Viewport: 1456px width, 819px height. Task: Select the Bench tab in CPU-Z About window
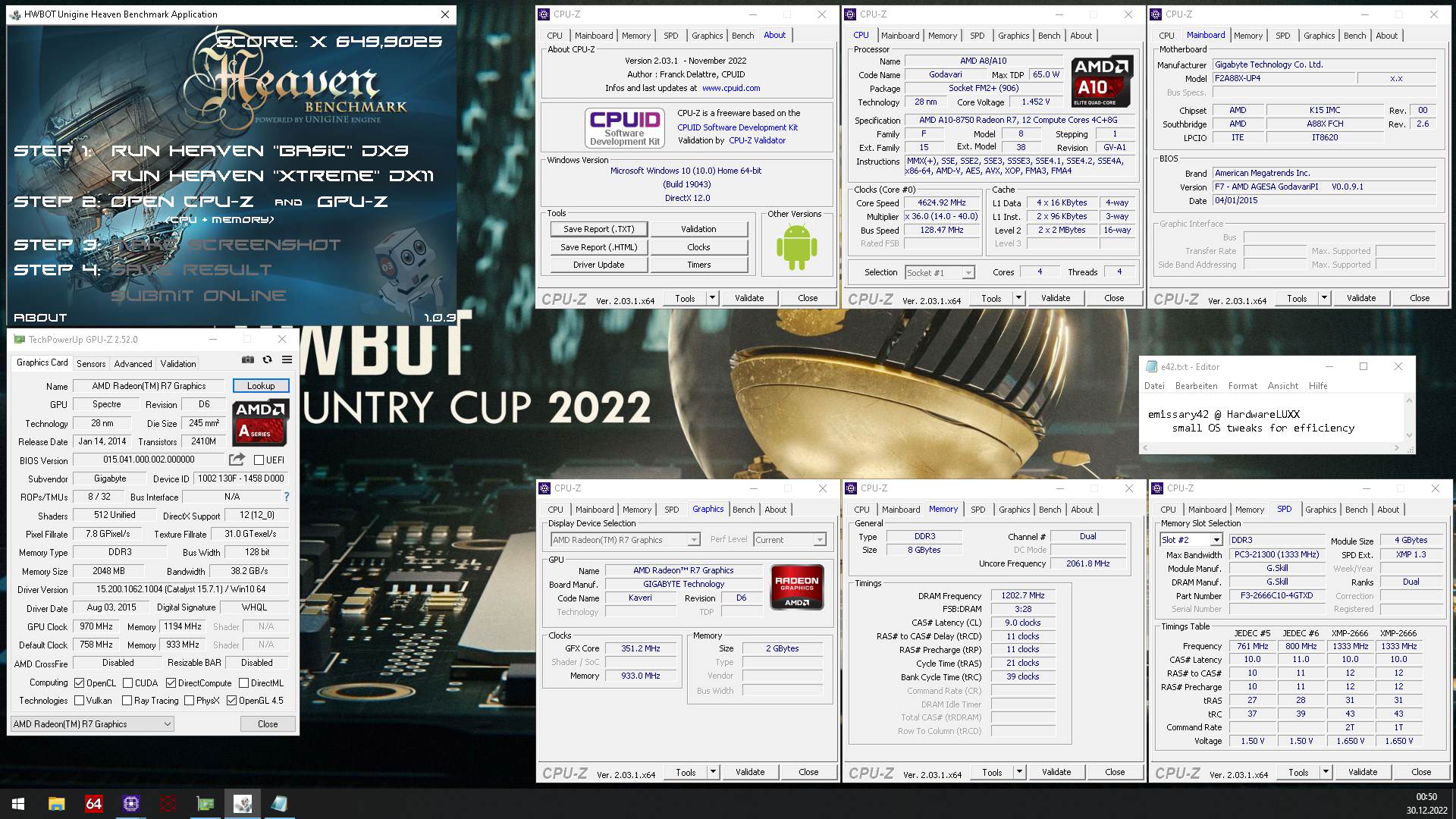(742, 36)
